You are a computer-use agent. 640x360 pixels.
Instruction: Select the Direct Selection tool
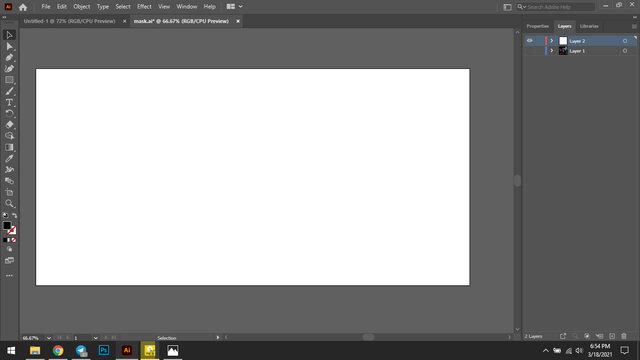pyautogui.click(x=9, y=47)
